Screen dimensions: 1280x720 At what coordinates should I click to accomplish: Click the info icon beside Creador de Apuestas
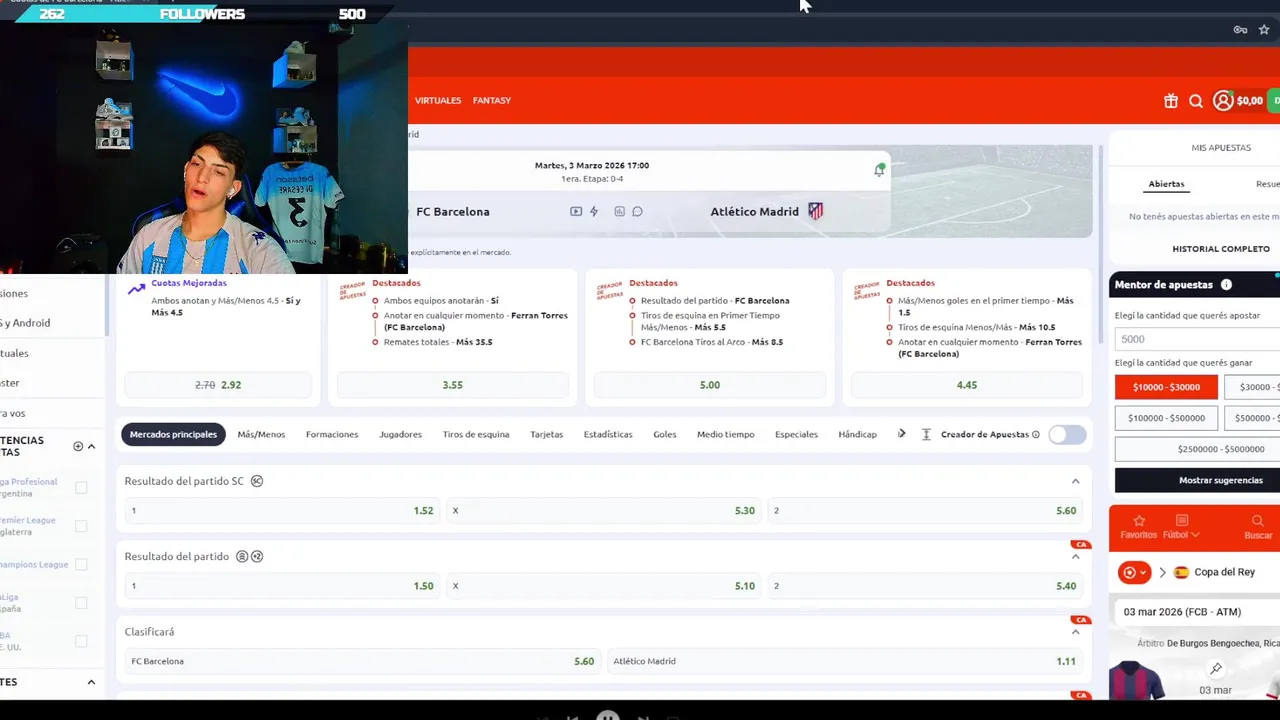click(x=1035, y=435)
